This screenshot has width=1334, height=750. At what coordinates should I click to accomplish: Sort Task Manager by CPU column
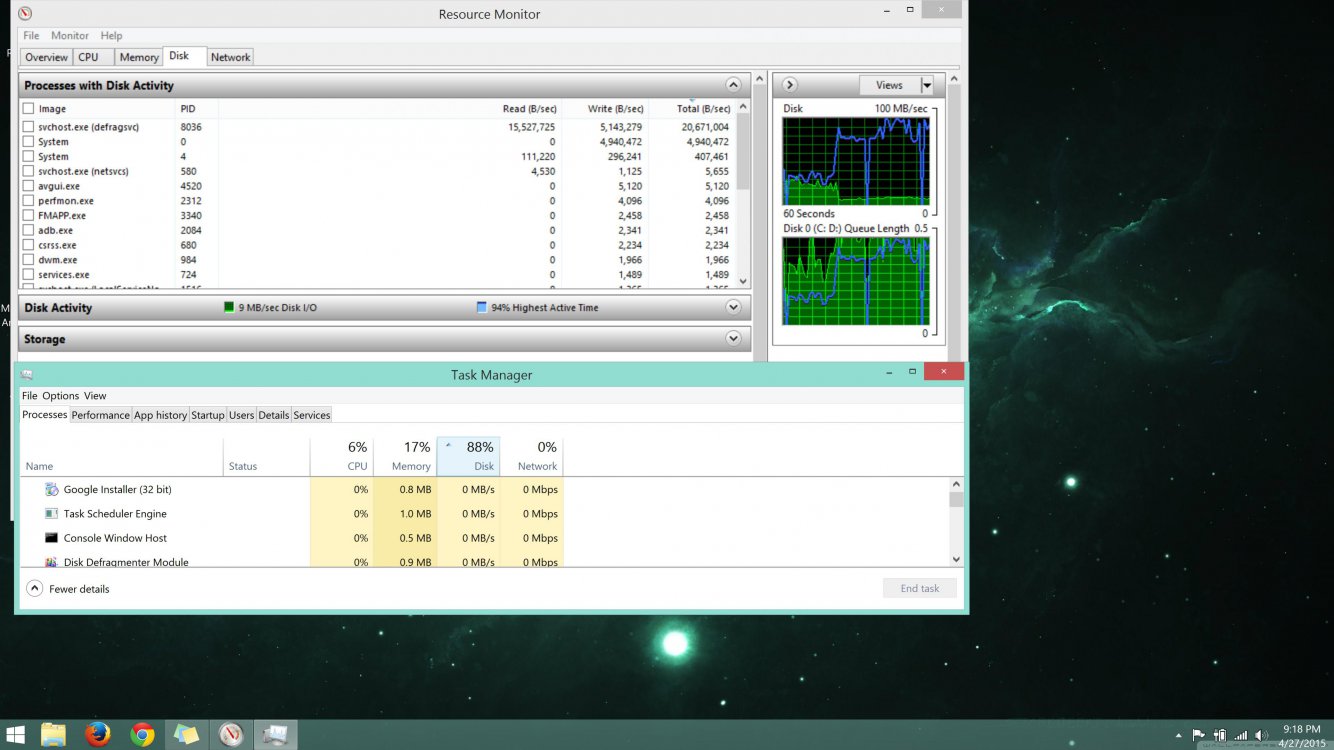point(341,456)
